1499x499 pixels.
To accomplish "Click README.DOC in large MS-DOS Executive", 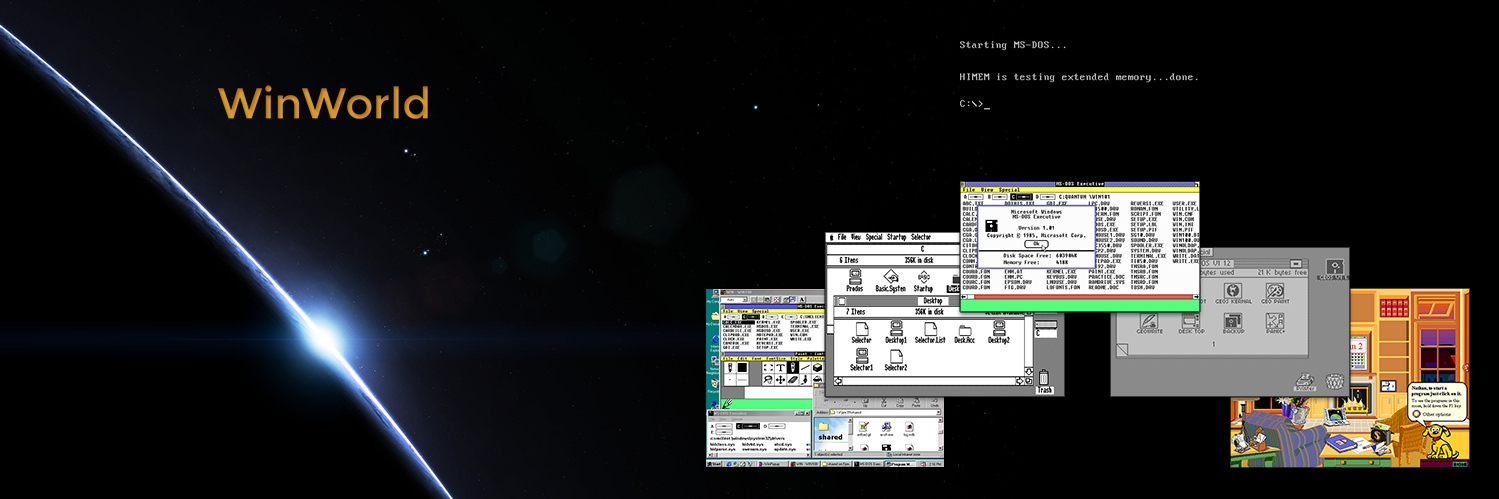I will [1105, 287].
